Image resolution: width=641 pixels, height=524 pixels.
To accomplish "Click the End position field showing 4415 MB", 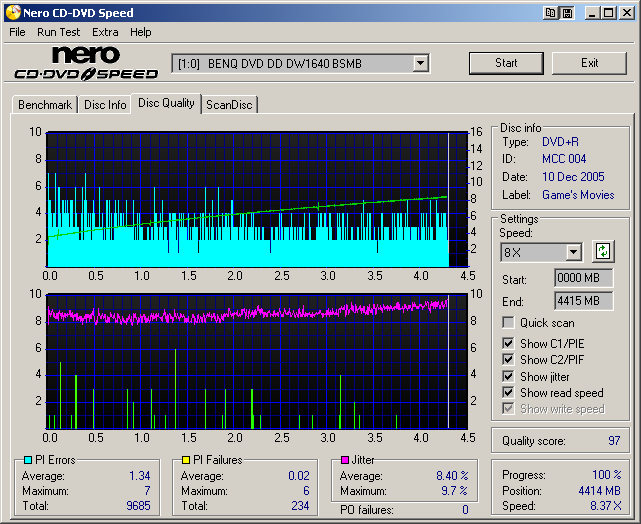I will point(583,300).
